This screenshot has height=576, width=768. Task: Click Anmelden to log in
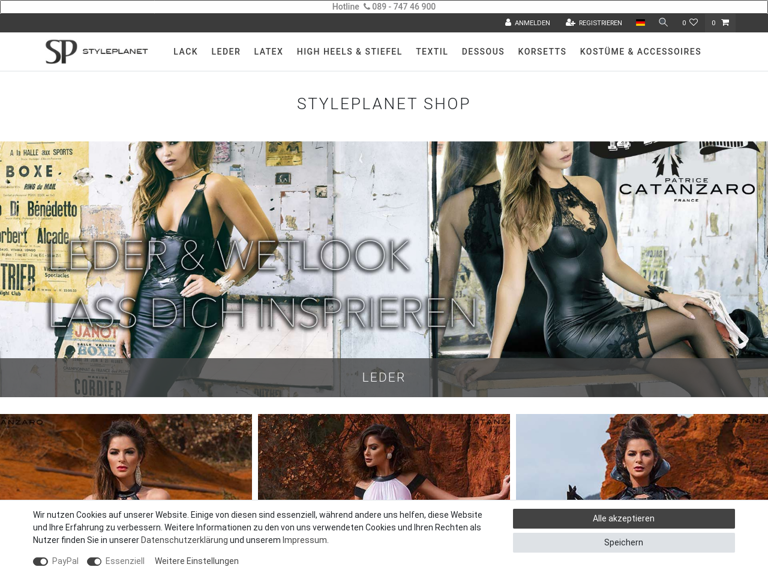[x=528, y=23]
